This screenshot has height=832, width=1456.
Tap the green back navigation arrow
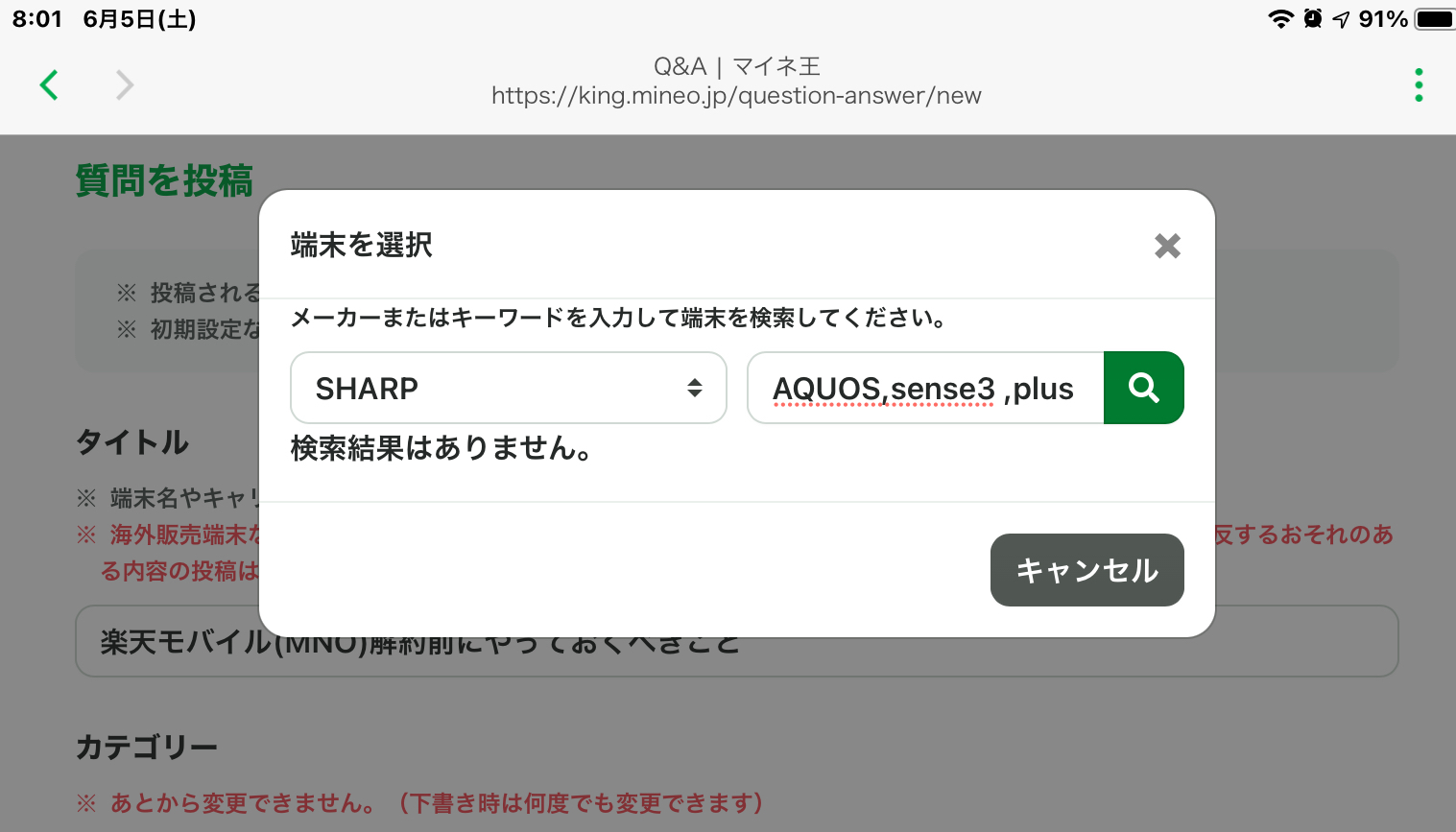pos(49,85)
